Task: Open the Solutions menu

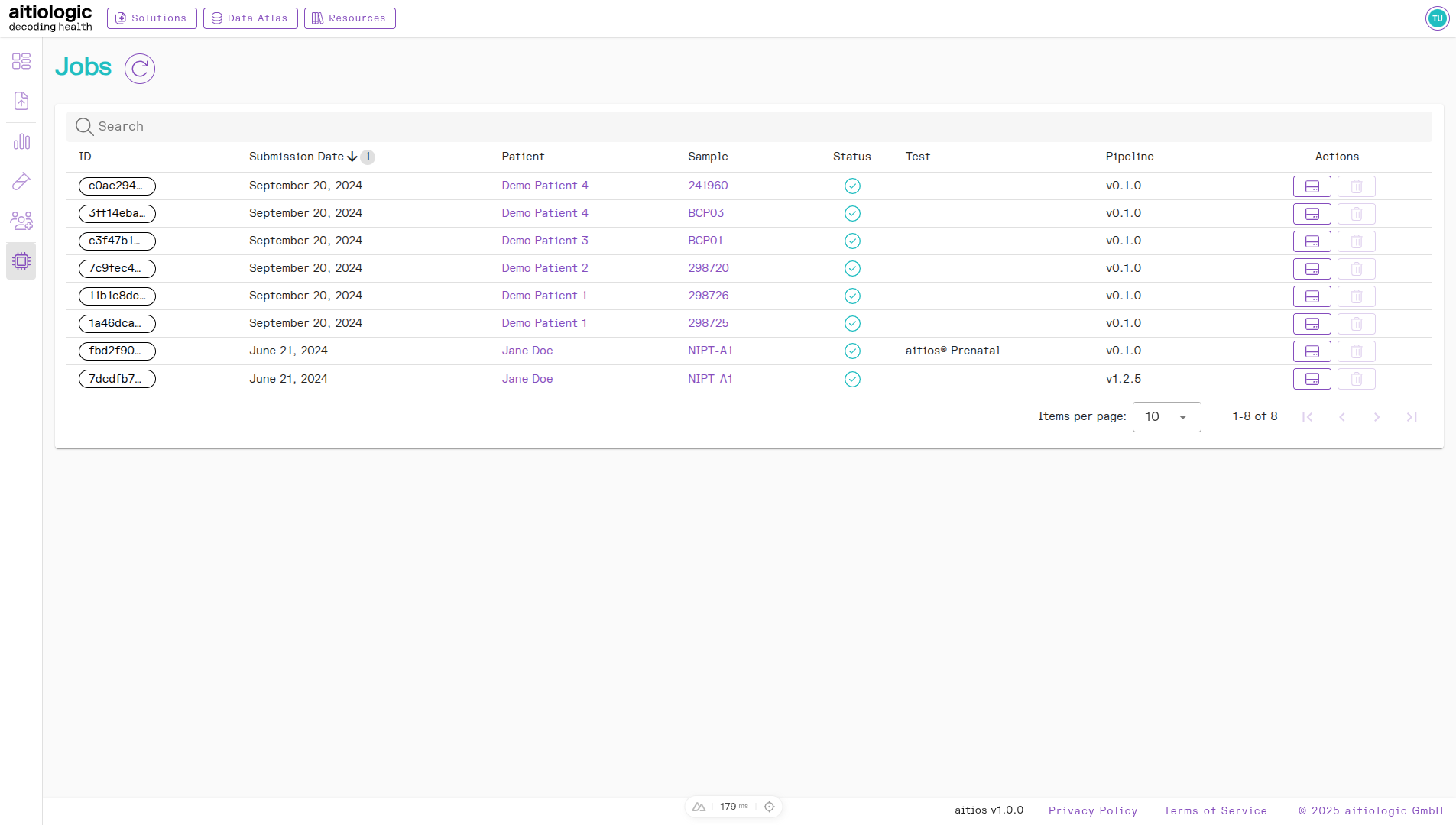Action: (151, 18)
